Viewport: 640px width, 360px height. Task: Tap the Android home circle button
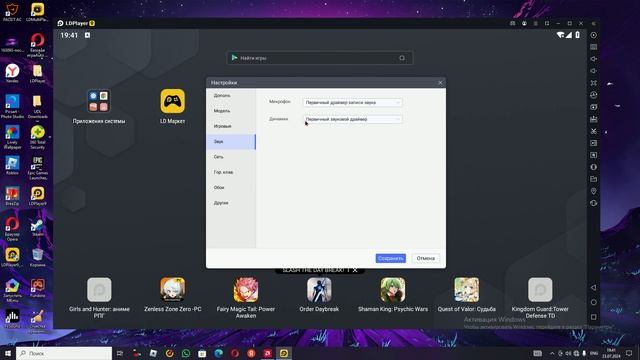tap(593, 302)
